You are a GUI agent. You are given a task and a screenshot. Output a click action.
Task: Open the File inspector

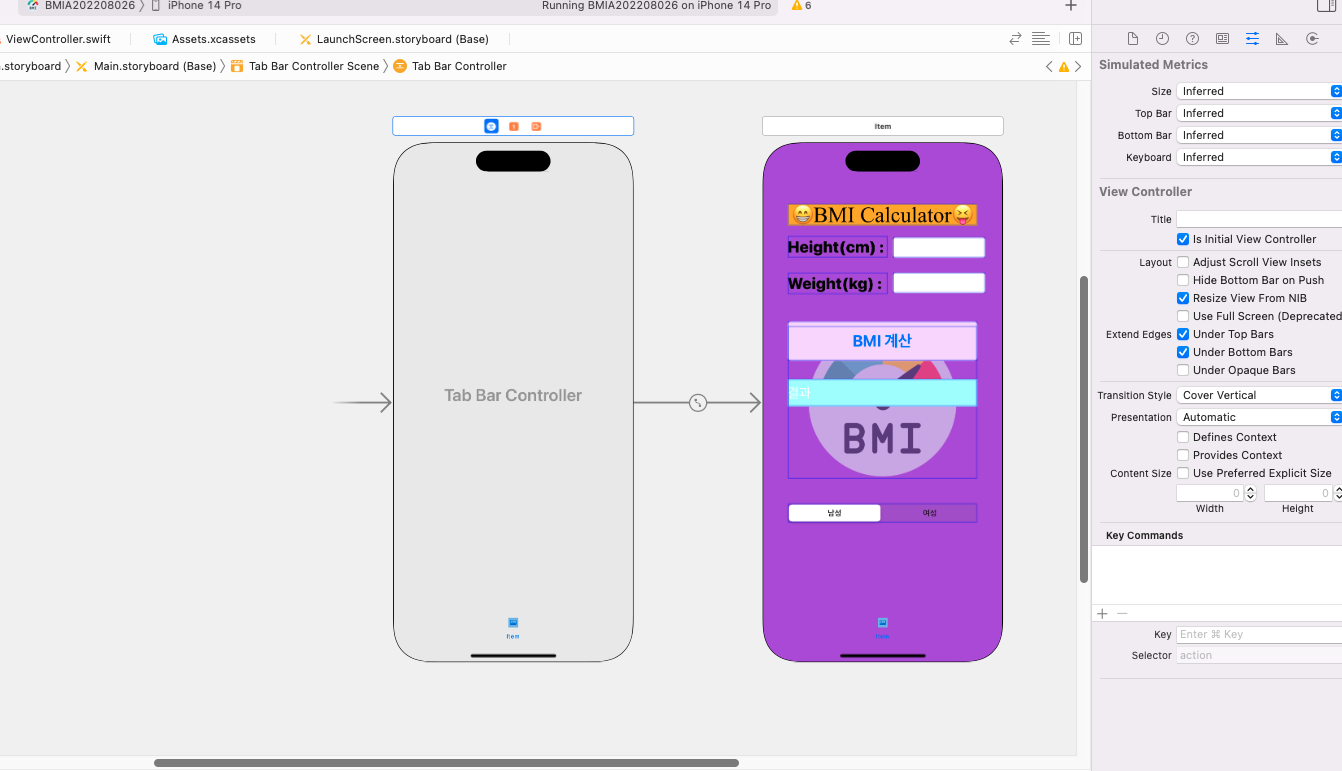coord(1132,39)
